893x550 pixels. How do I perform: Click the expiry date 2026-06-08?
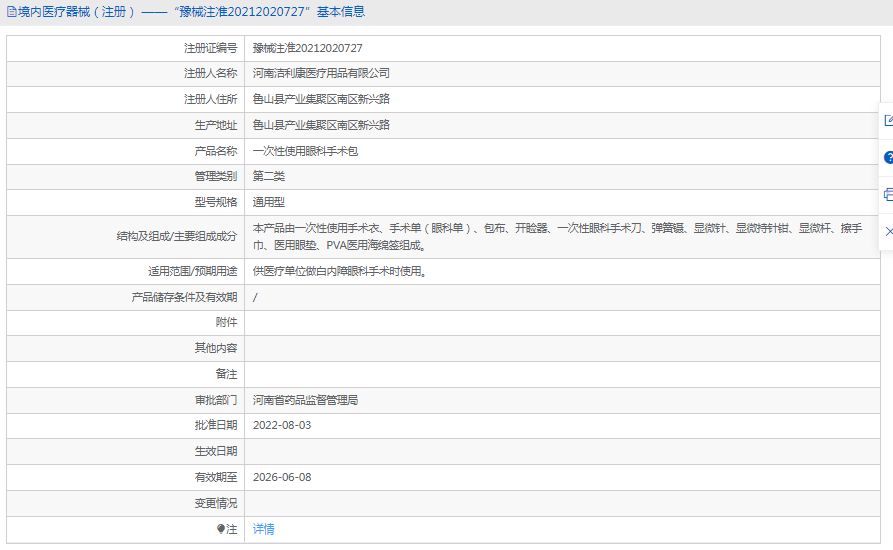pyautogui.click(x=282, y=477)
